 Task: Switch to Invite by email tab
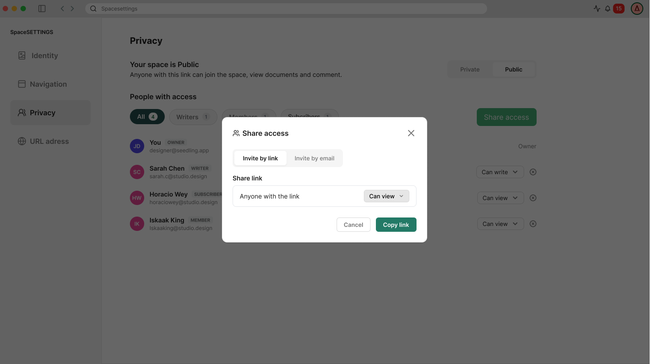[x=314, y=158]
